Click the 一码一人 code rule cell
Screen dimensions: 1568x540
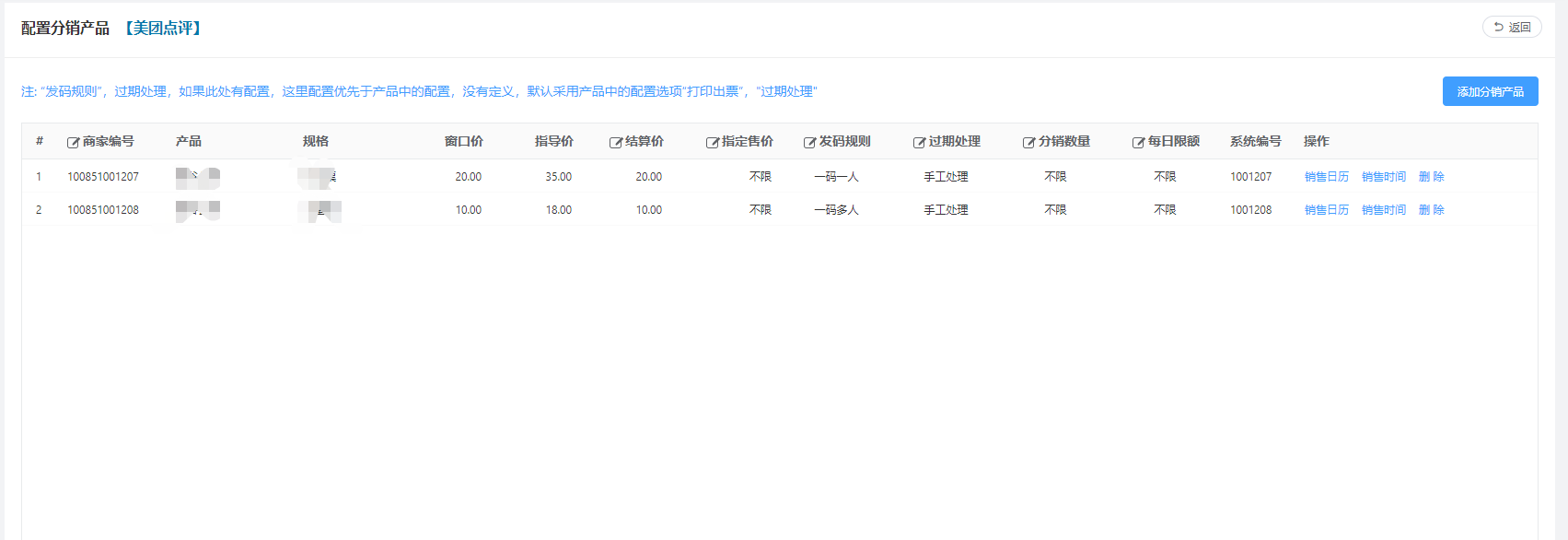[836, 177]
